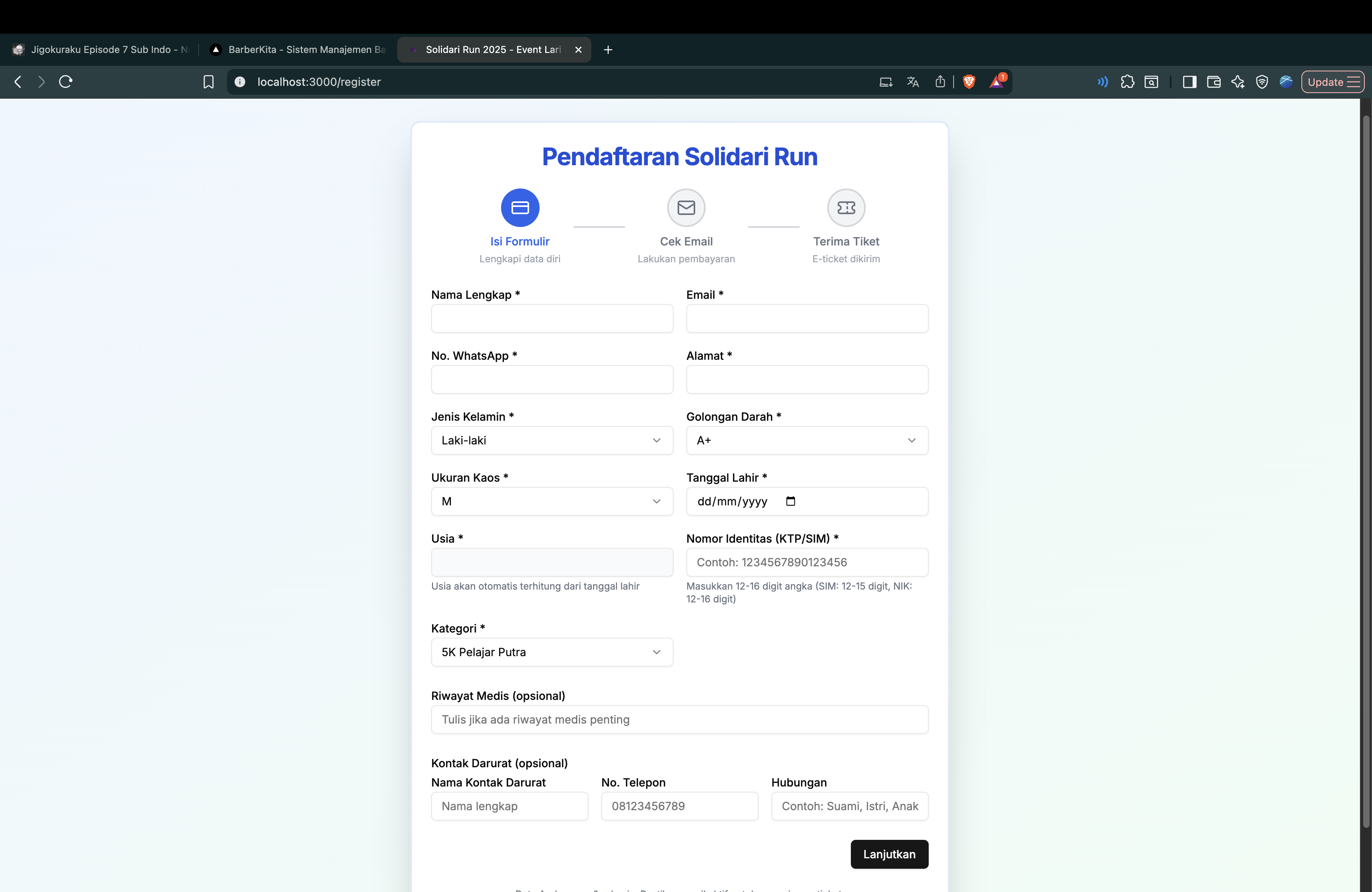Expand the Ukuran Kaos dropdown
This screenshot has width=1372, height=892.
[657, 501]
